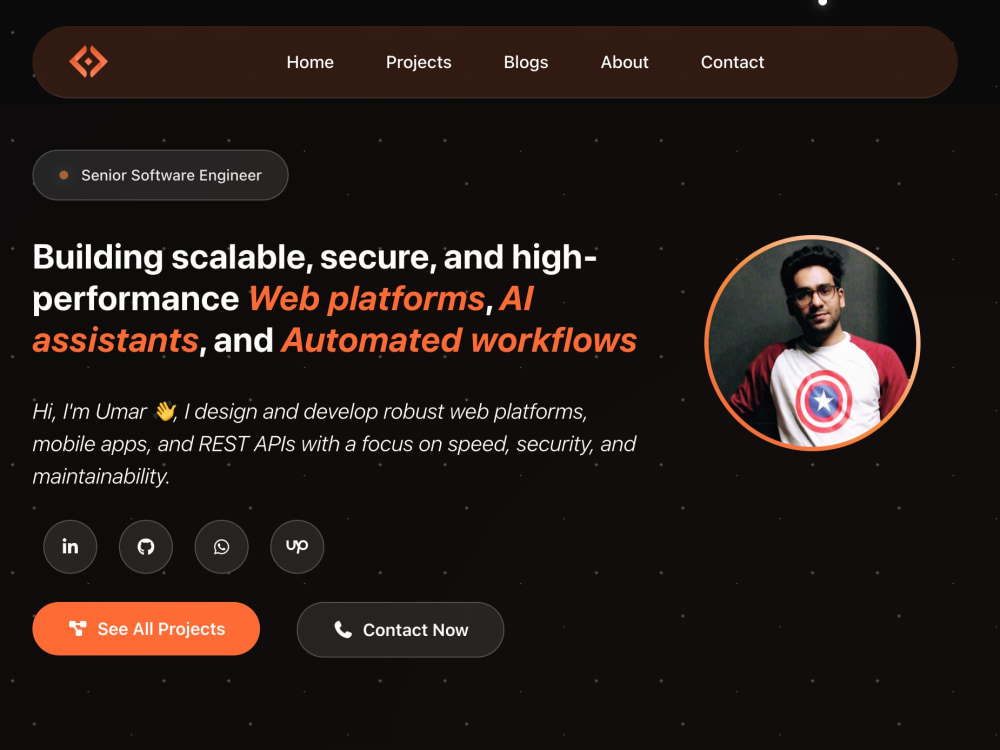Image resolution: width=1000 pixels, height=750 pixels.
Task: Open the WhatsApp chat icon
Action: tap(221, 547)
